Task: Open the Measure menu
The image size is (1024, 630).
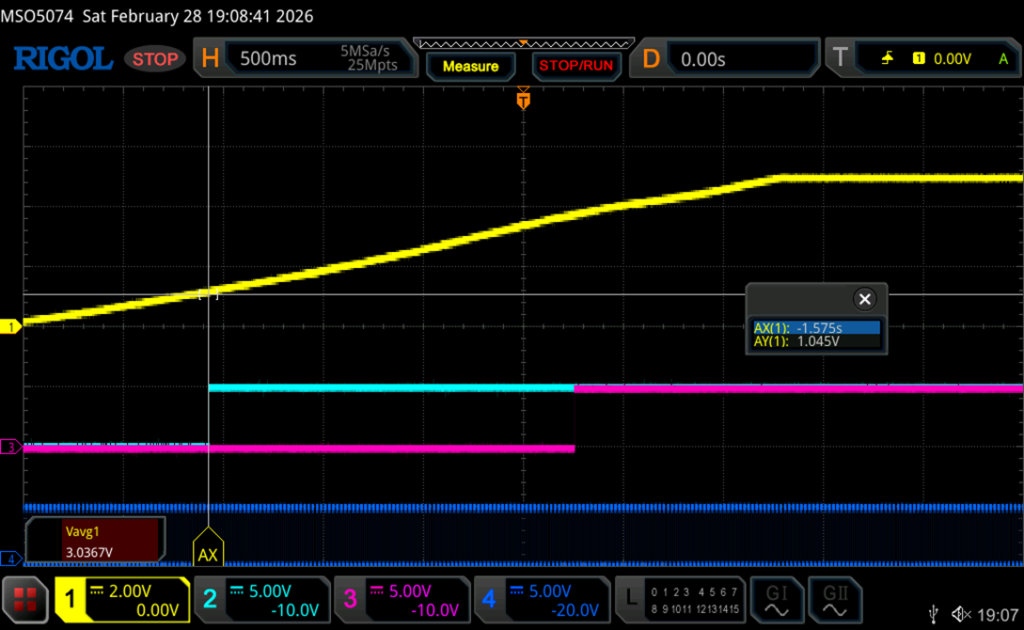Action: tap(471, 66)
